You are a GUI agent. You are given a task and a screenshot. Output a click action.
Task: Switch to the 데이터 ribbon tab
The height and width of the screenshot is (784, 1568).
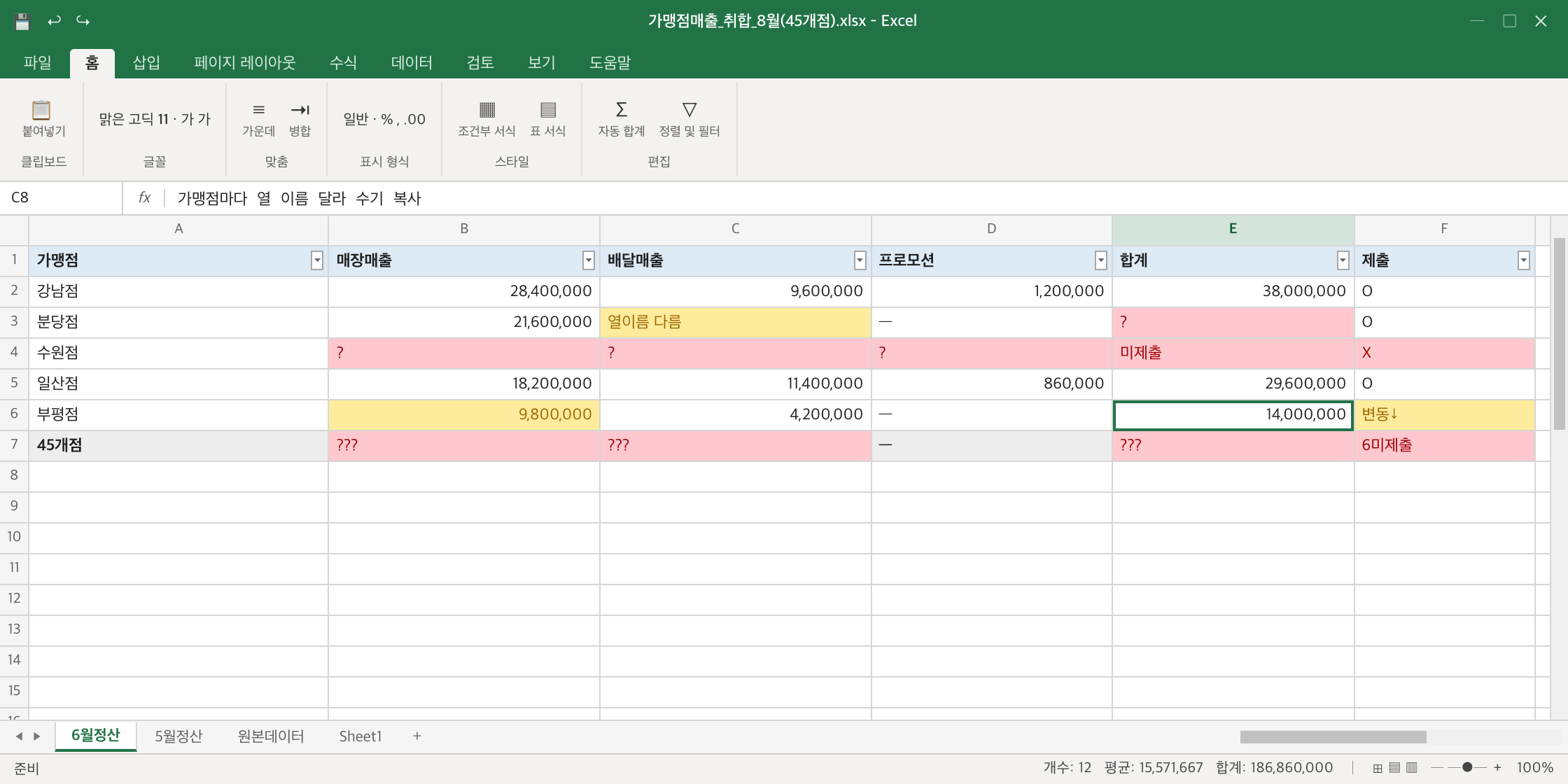click(412, 63)
